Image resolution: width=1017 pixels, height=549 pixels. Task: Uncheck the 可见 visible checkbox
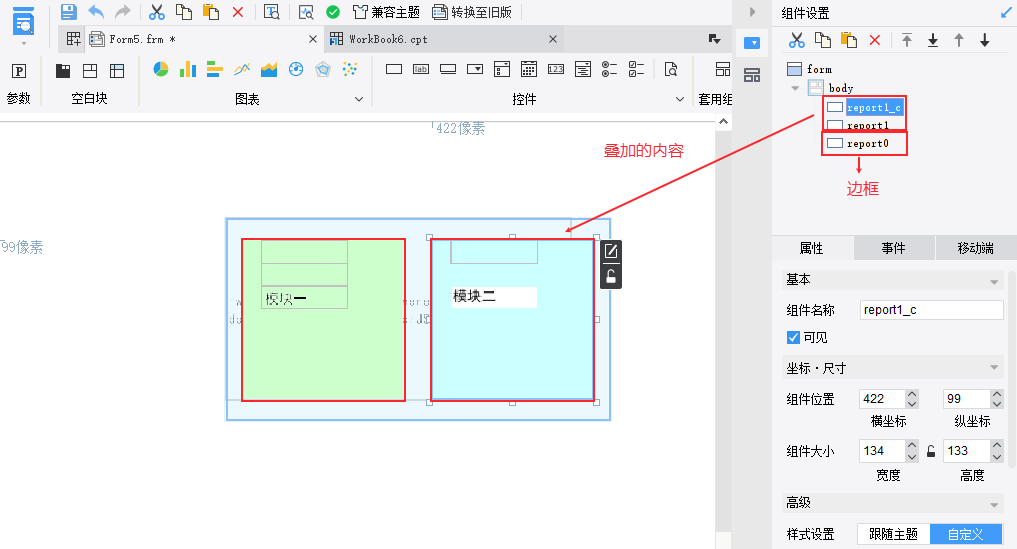[x=793, y=337]
